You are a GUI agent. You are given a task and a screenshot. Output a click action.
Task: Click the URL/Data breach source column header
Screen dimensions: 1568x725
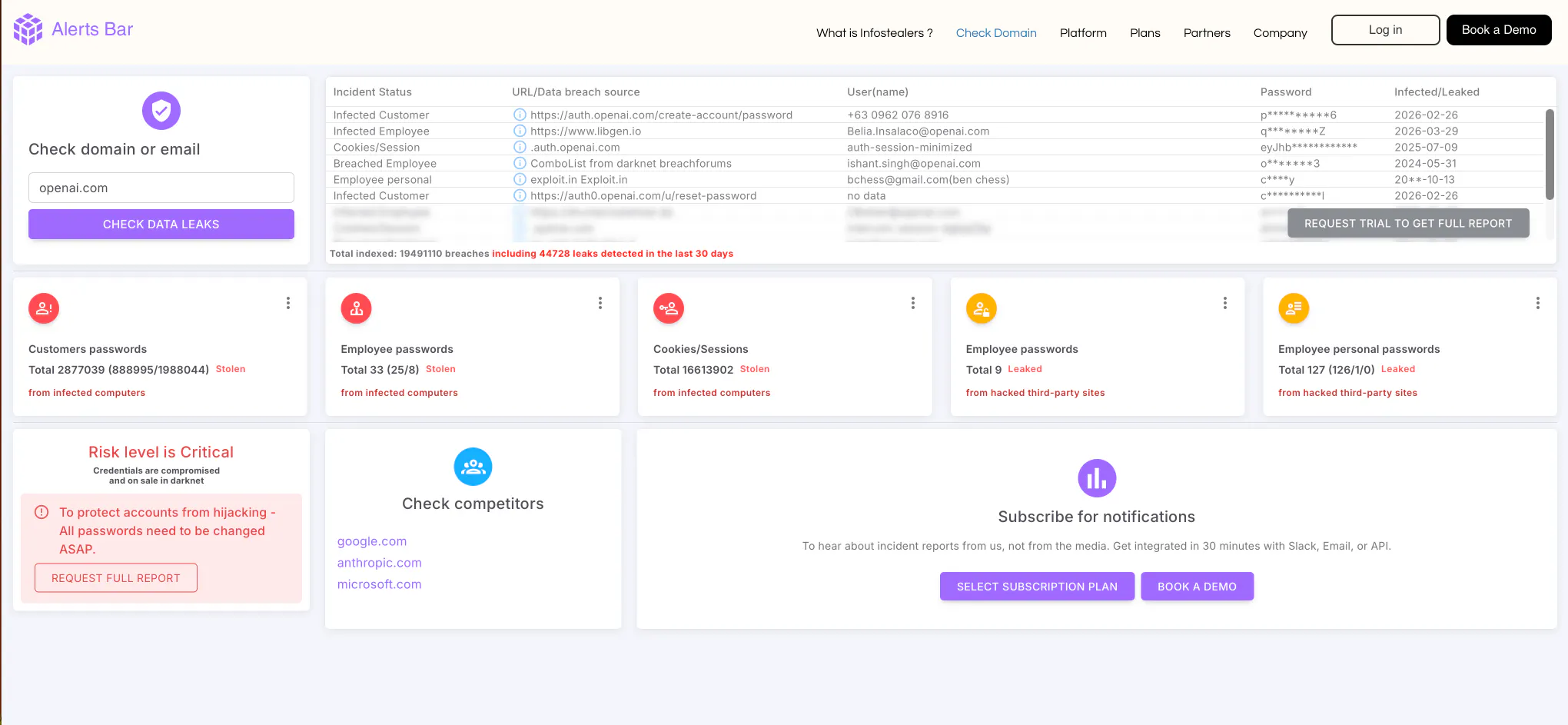576,91
